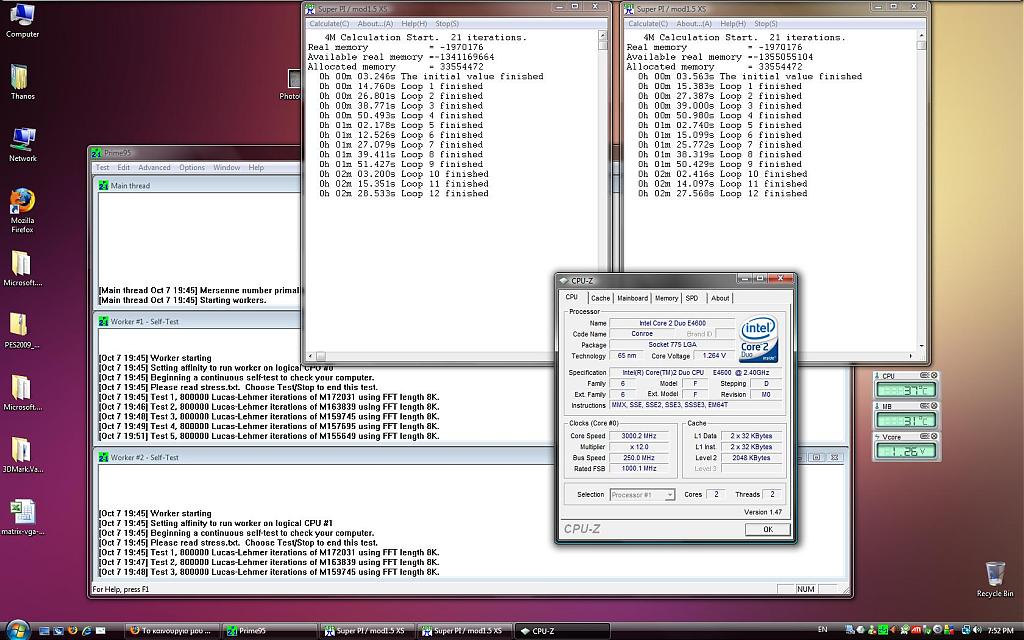Click 'For Help, press F1' status text
The image size is (1024, 640).
(121, 589)
